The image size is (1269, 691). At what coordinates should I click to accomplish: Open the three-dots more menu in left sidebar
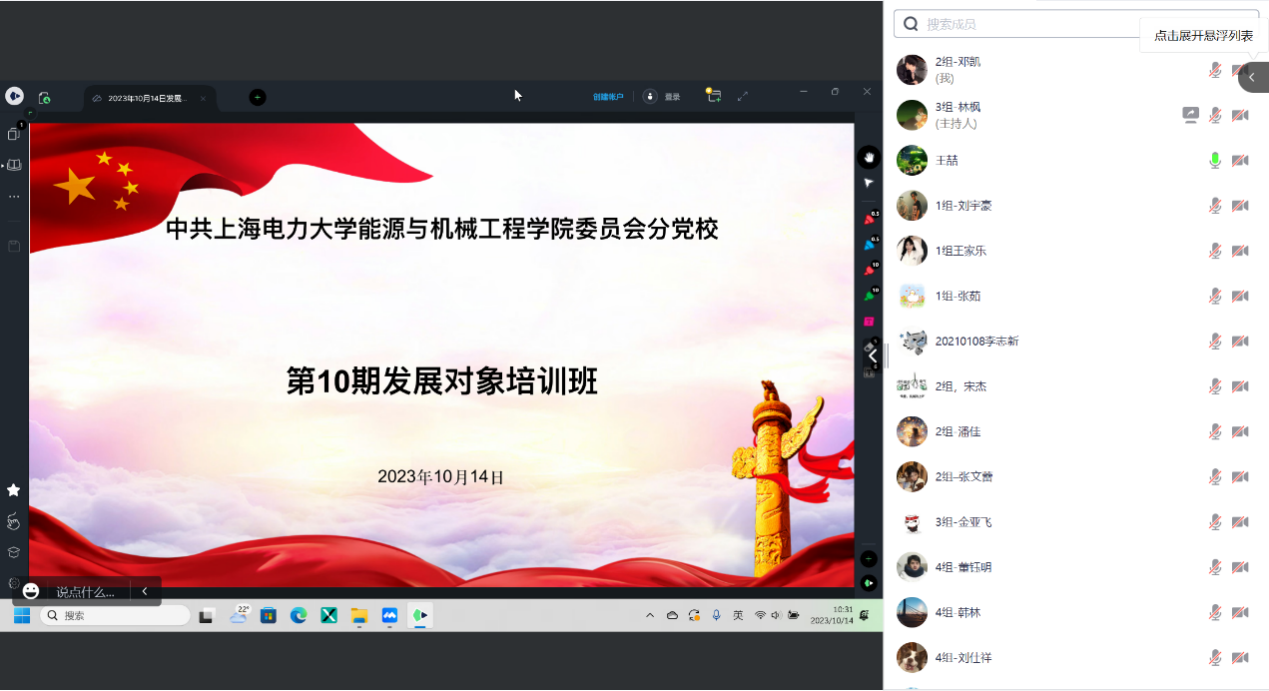pos(14,197)
